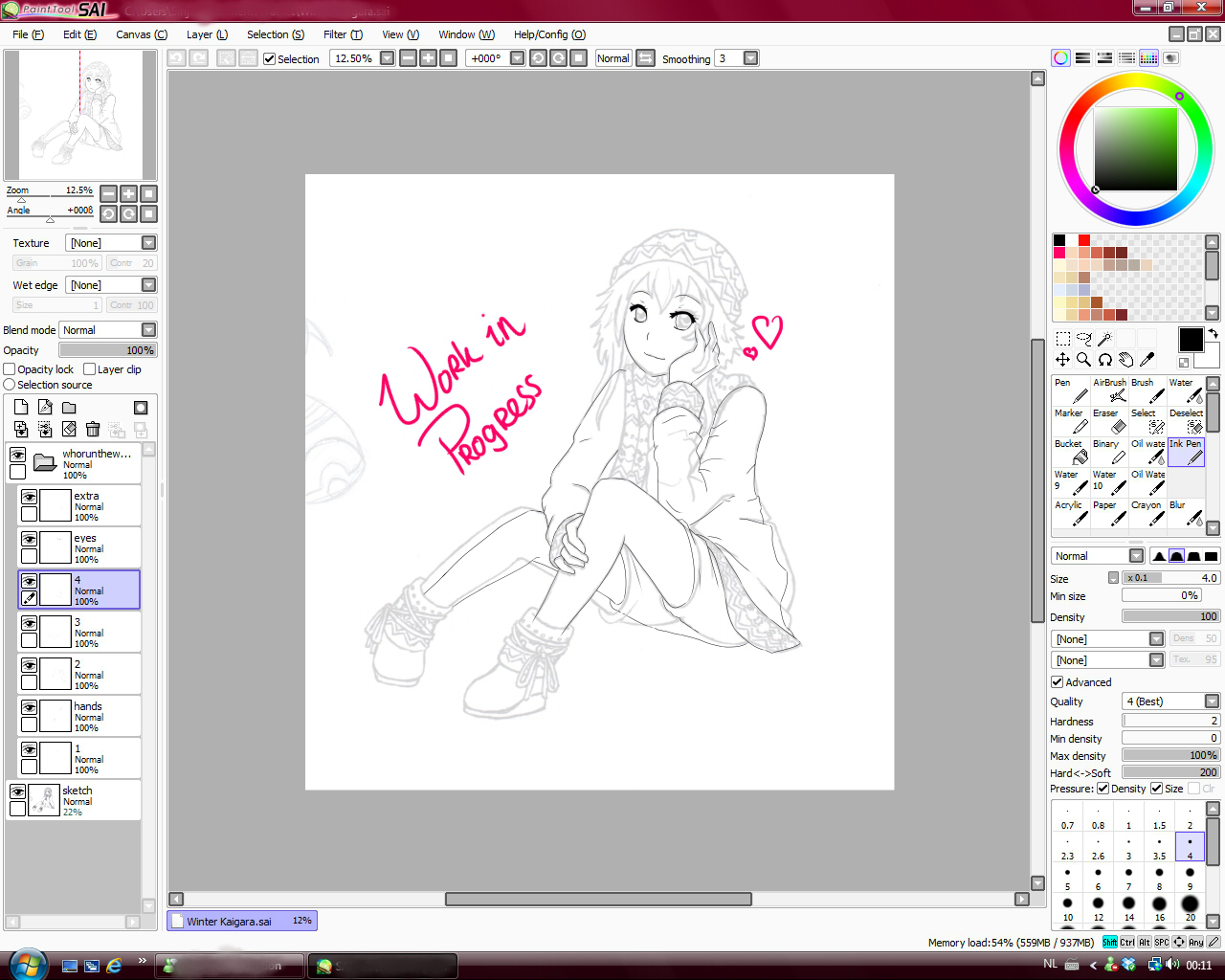Viewport: 1225px width, 980px height.
Task: Select the Eraser tool
Action: pyautogui.click(x=1108, y=421)
